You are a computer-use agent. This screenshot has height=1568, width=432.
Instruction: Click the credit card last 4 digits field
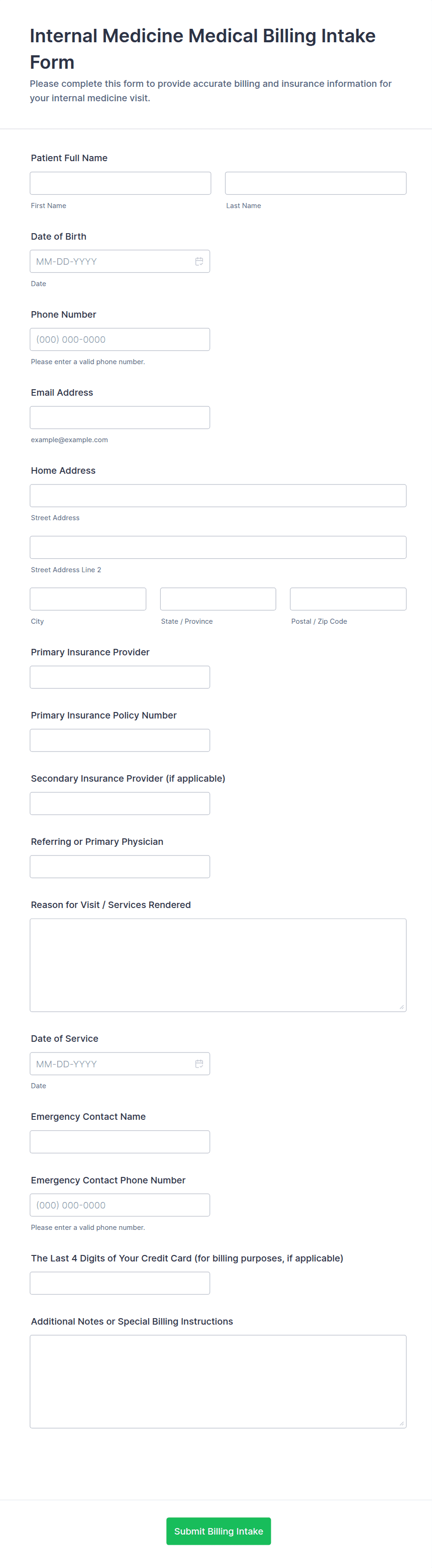[x=120, y=1283]
